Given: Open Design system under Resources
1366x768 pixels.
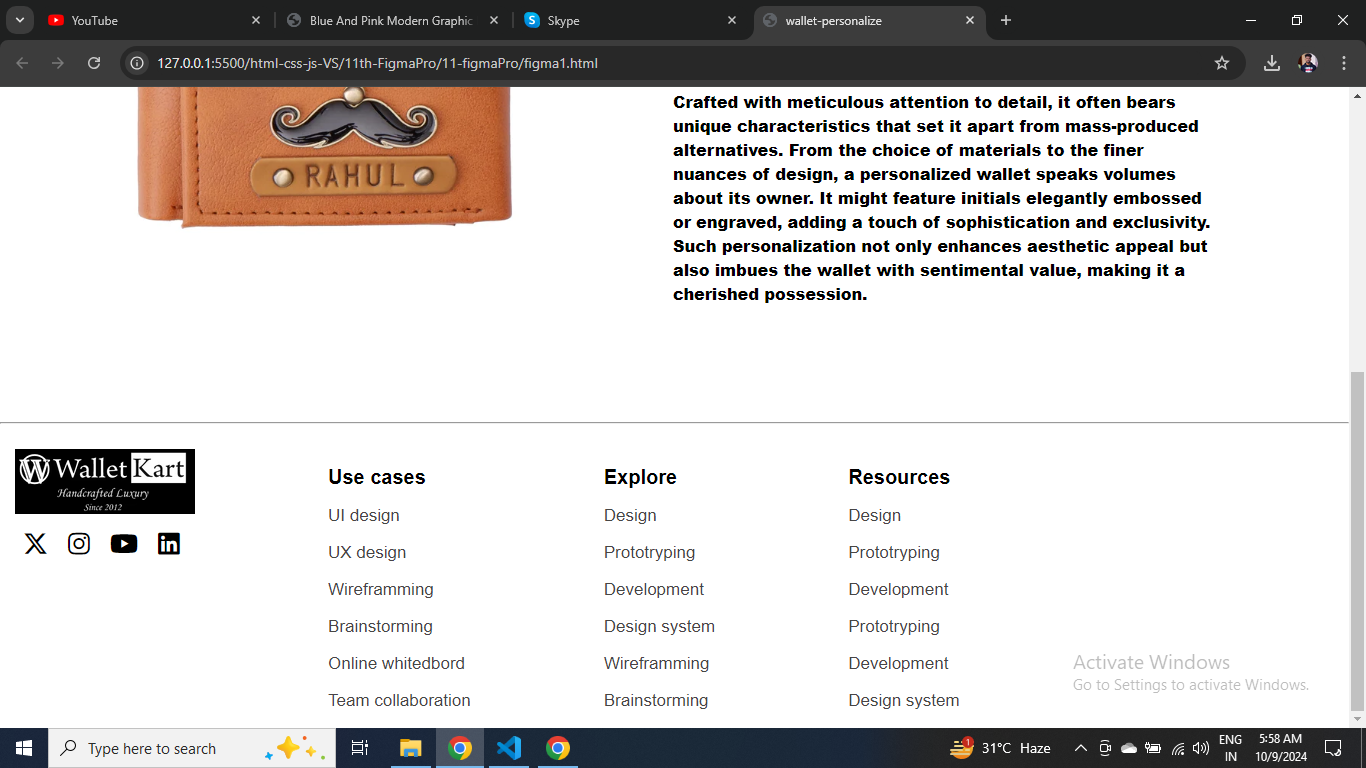Looking at the screenshot, I should tap(904, 700).
